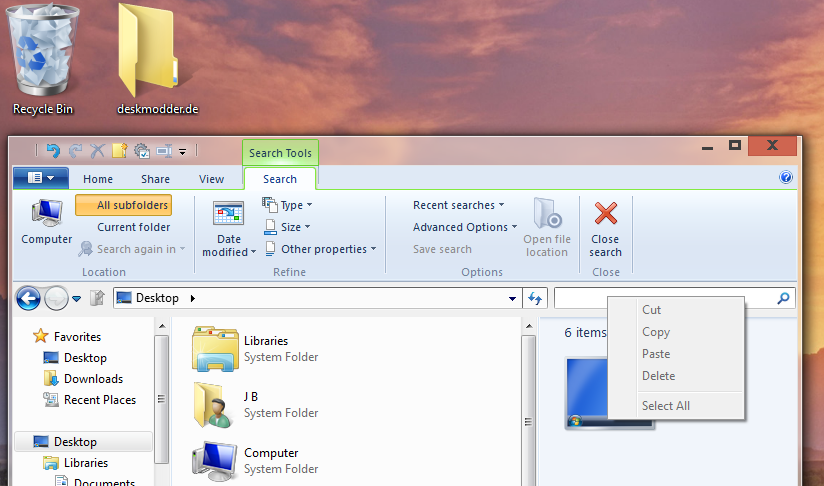Click the navigation pane scrollbar up arrow
This screenshot has height=486, width=824.
[162, 326]
